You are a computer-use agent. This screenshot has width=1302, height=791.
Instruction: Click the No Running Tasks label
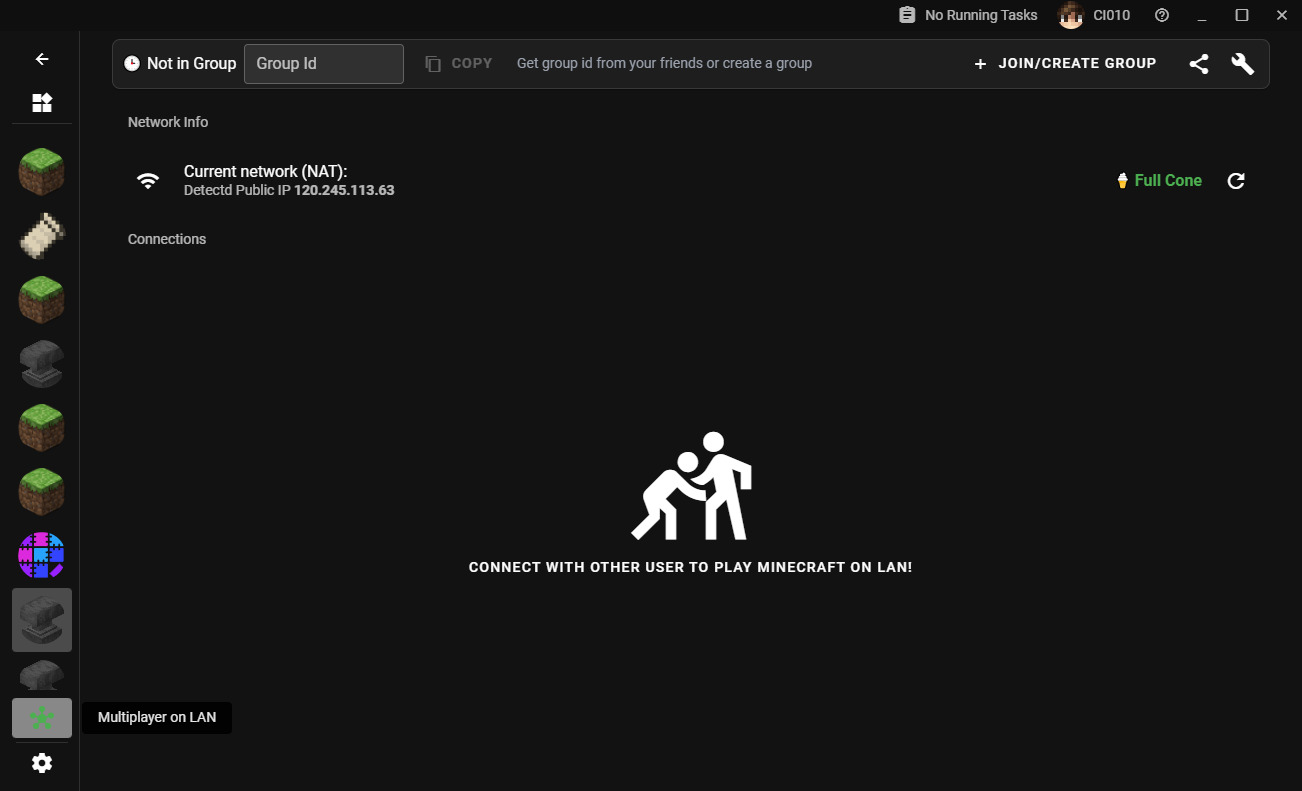pos(981,15)
